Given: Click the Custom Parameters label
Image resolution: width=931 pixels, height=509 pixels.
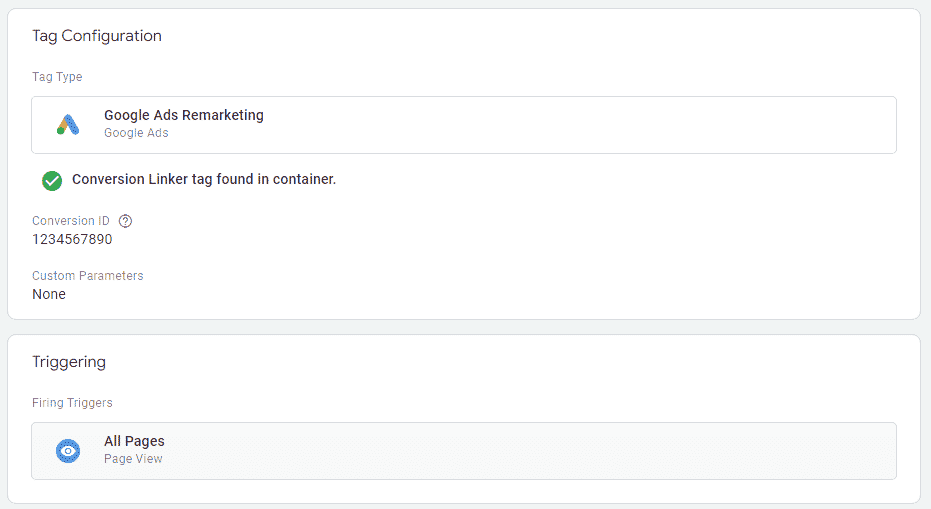Looking at the screenshot, I should click(x=87, y=276).
